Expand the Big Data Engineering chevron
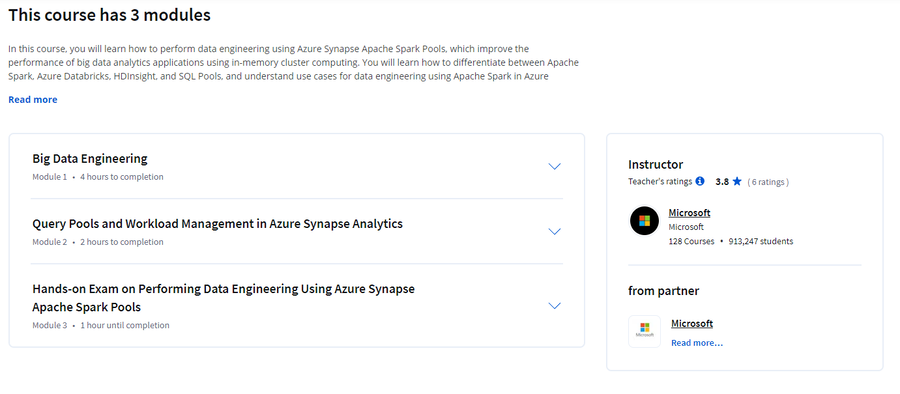 tap(554, 167)
